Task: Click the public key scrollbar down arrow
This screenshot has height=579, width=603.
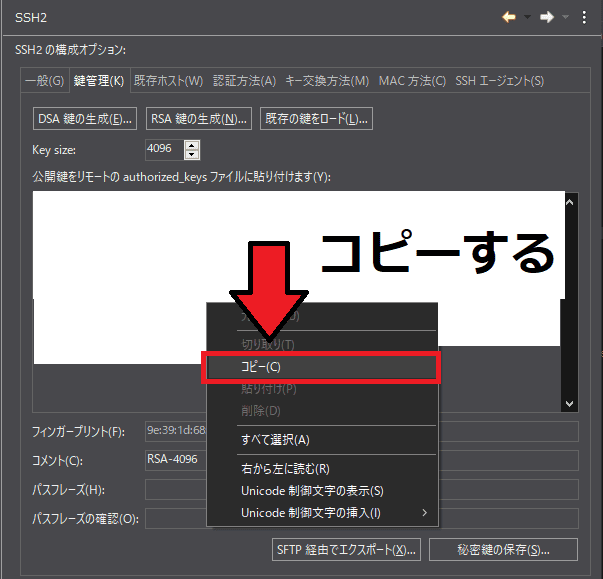Action: [570, 403]
